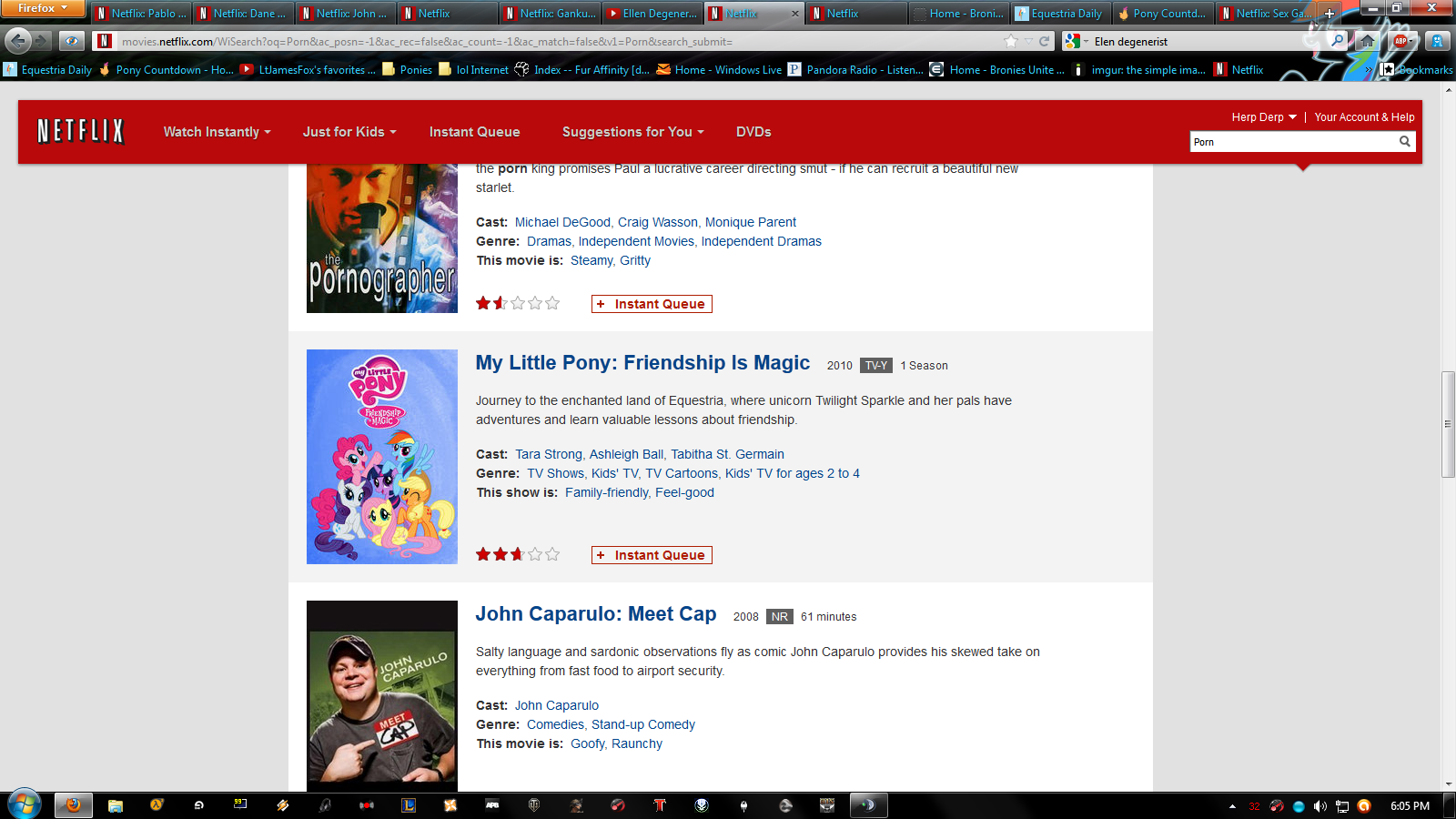1456x819 pixels.
Task: Click the search magnifier in Netflix search box
Action: click(1404, 141)
